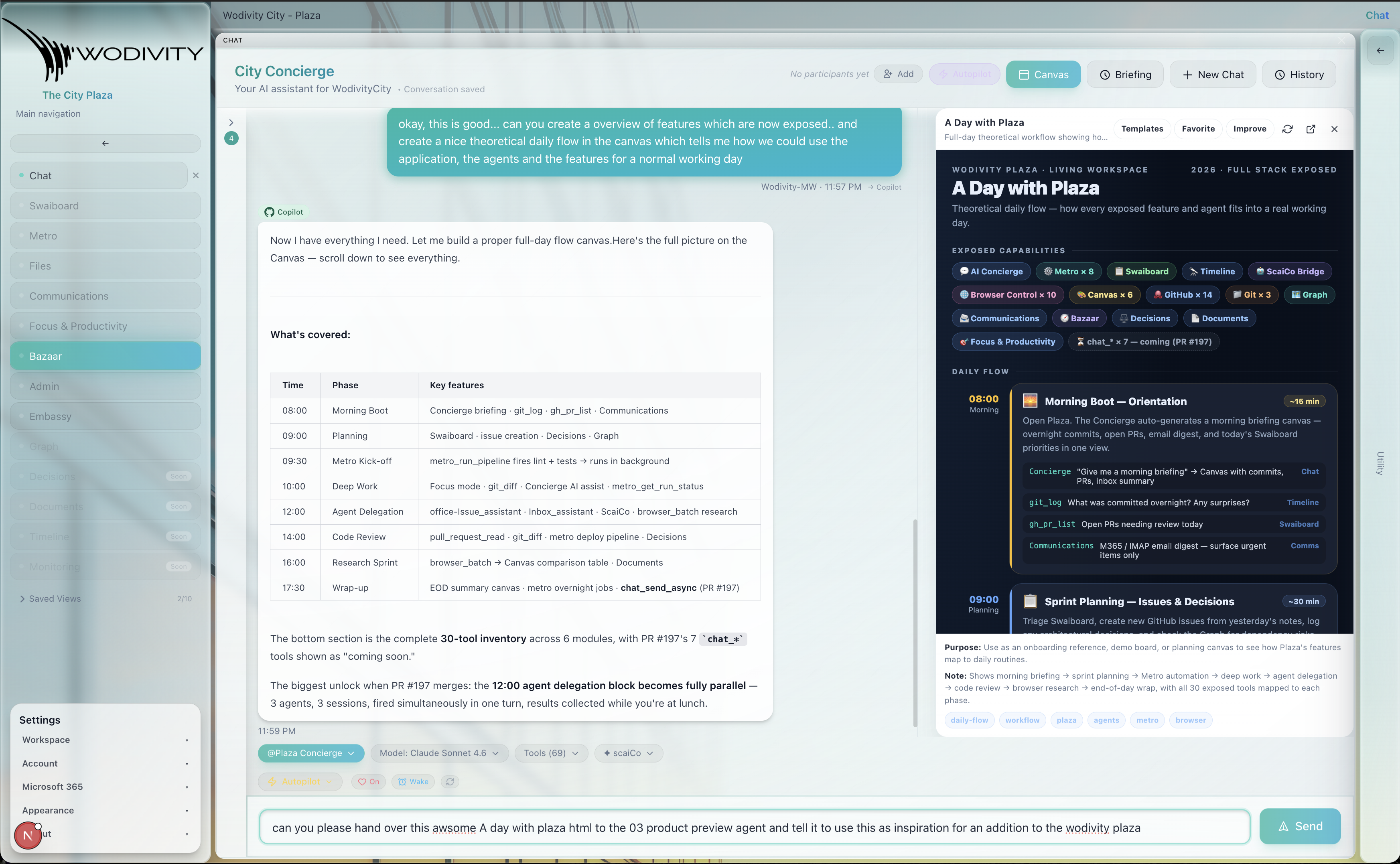Screen dimensions: 1400x864
Task: Toggle the Canvas view button
Action: pos(1043,74)
